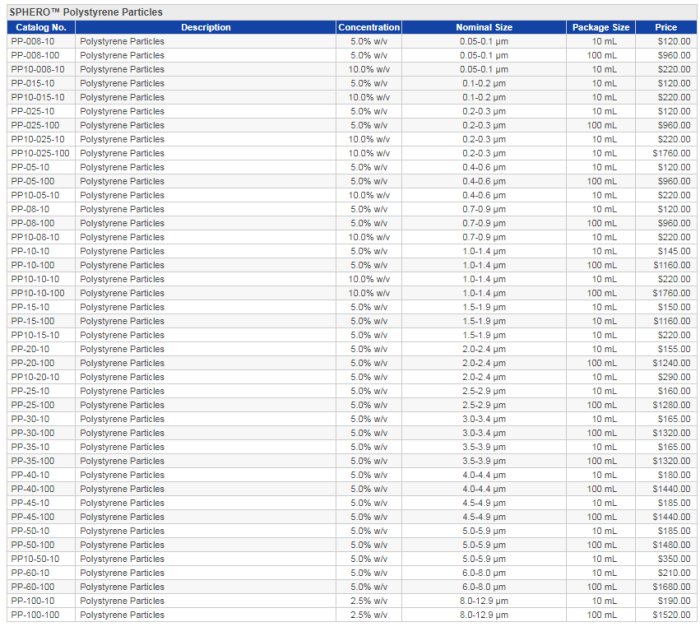700x627 pixels.
Task: Open catalog entry PP10-50-10
Action: pos(35,559)
